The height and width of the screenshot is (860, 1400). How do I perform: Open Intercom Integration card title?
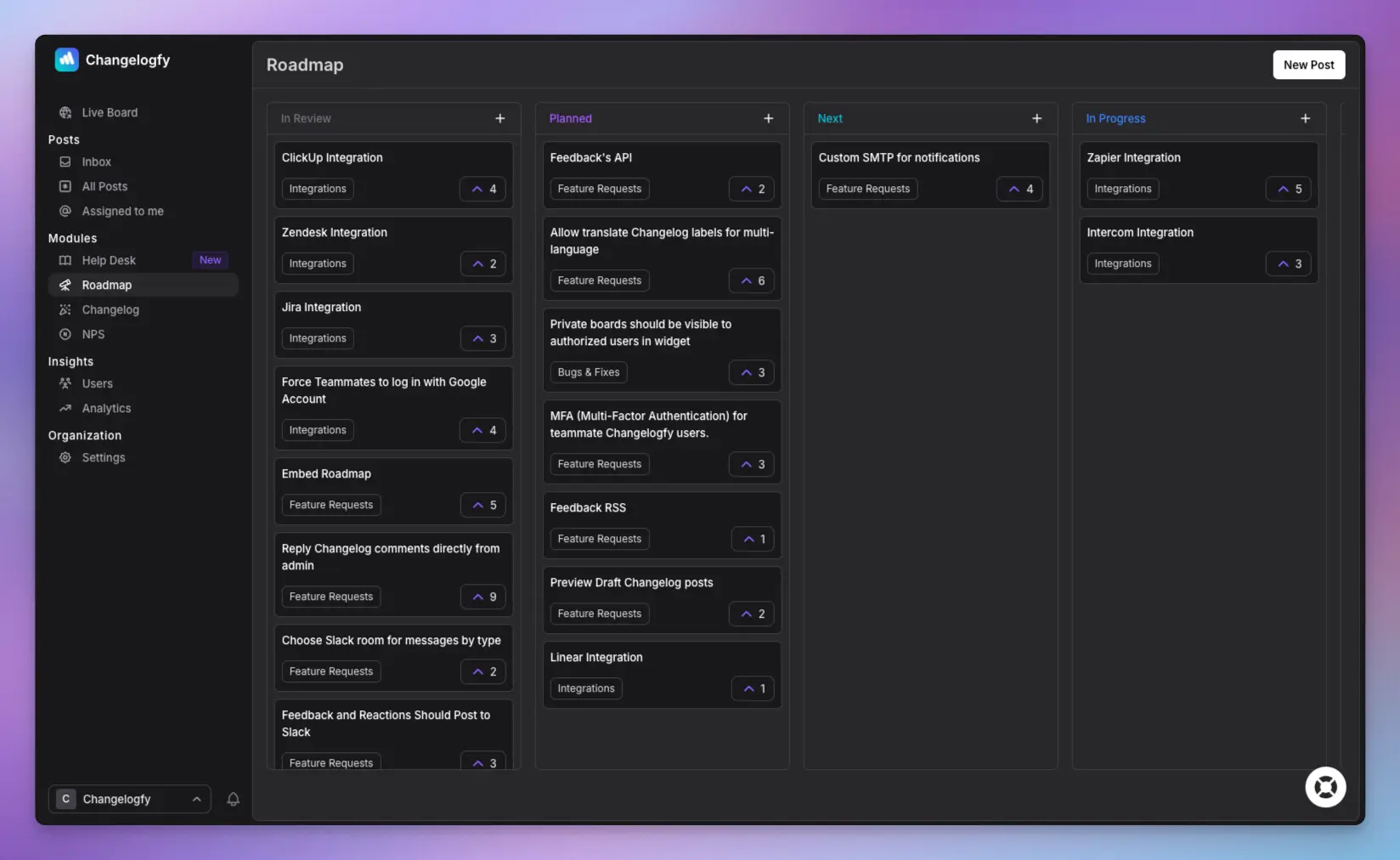(x=1140, y=232)
